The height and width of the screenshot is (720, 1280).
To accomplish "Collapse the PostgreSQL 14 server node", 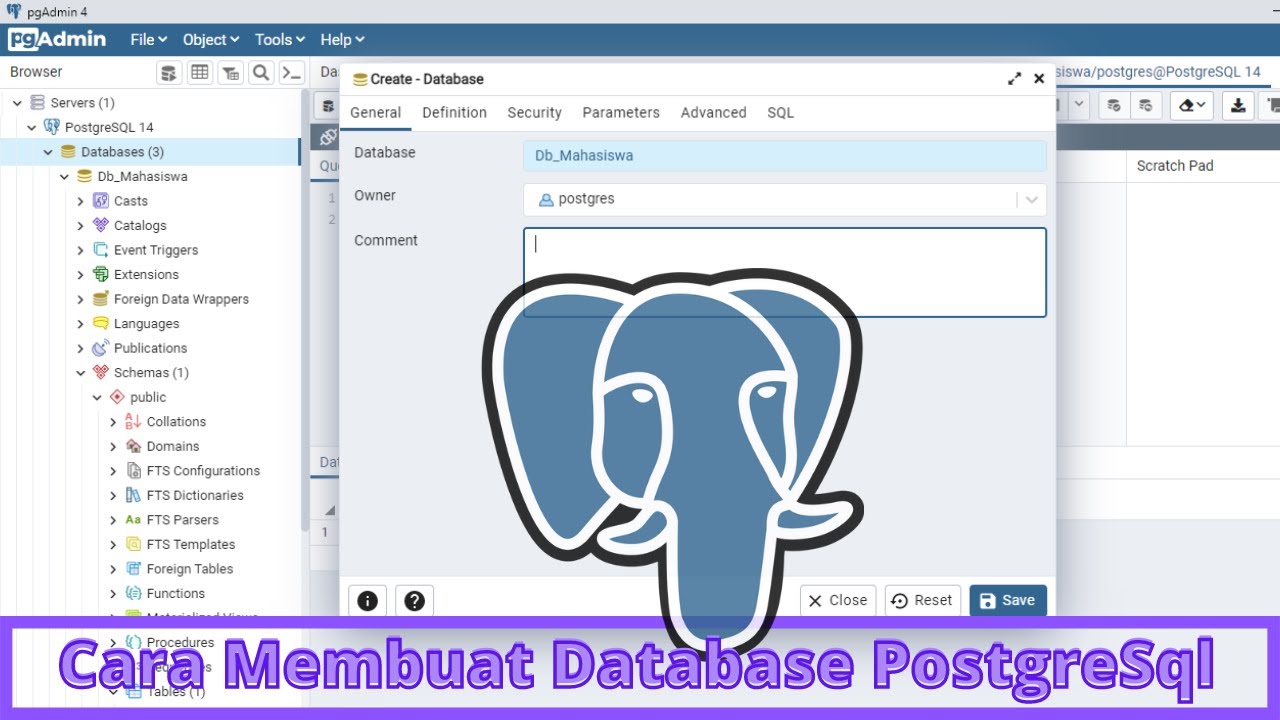I will (32, 127).
